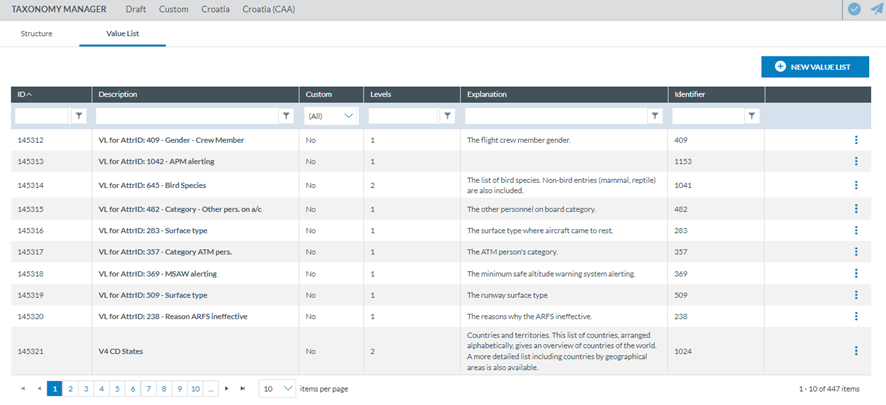Viewport: 886px width, 405px height.
Task: Switch to the Structure tab
Action: click(36, 34)
